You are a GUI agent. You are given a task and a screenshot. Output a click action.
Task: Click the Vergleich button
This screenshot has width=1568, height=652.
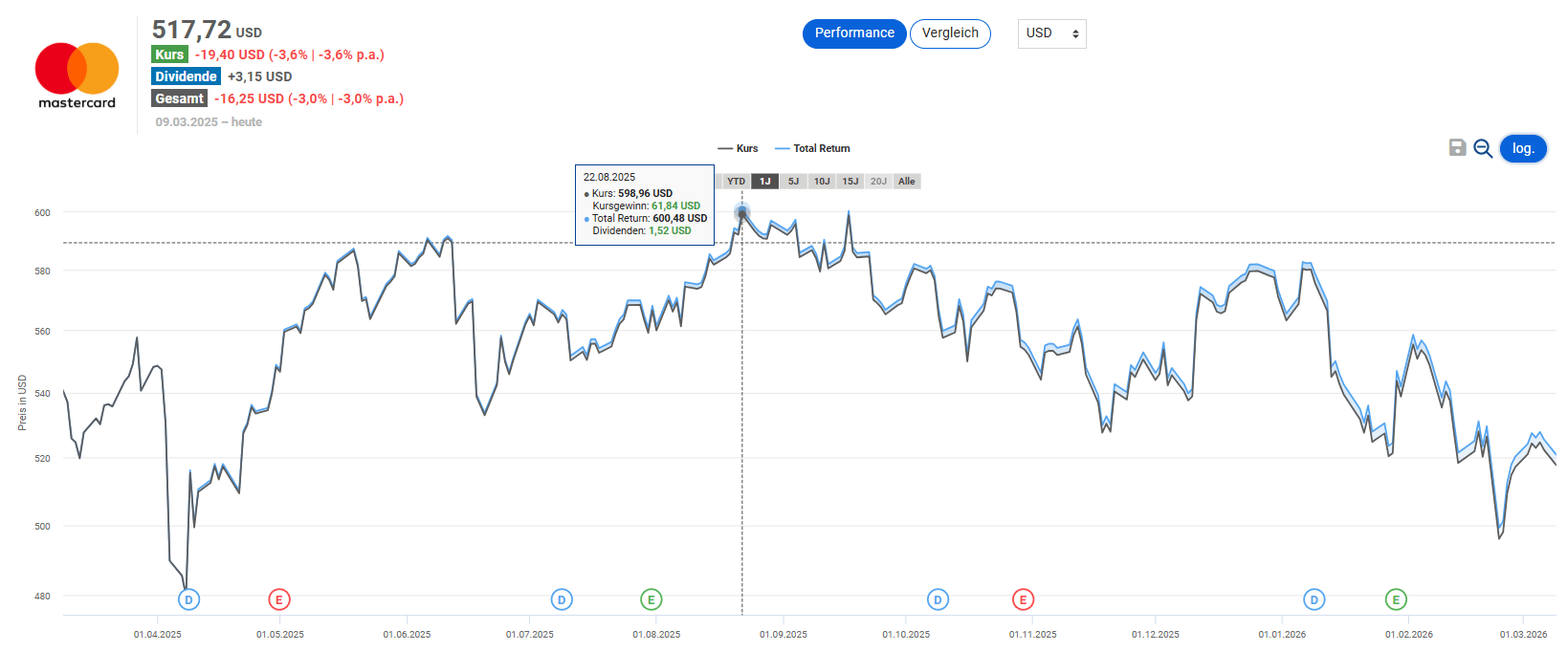click(x=950, y=33)
